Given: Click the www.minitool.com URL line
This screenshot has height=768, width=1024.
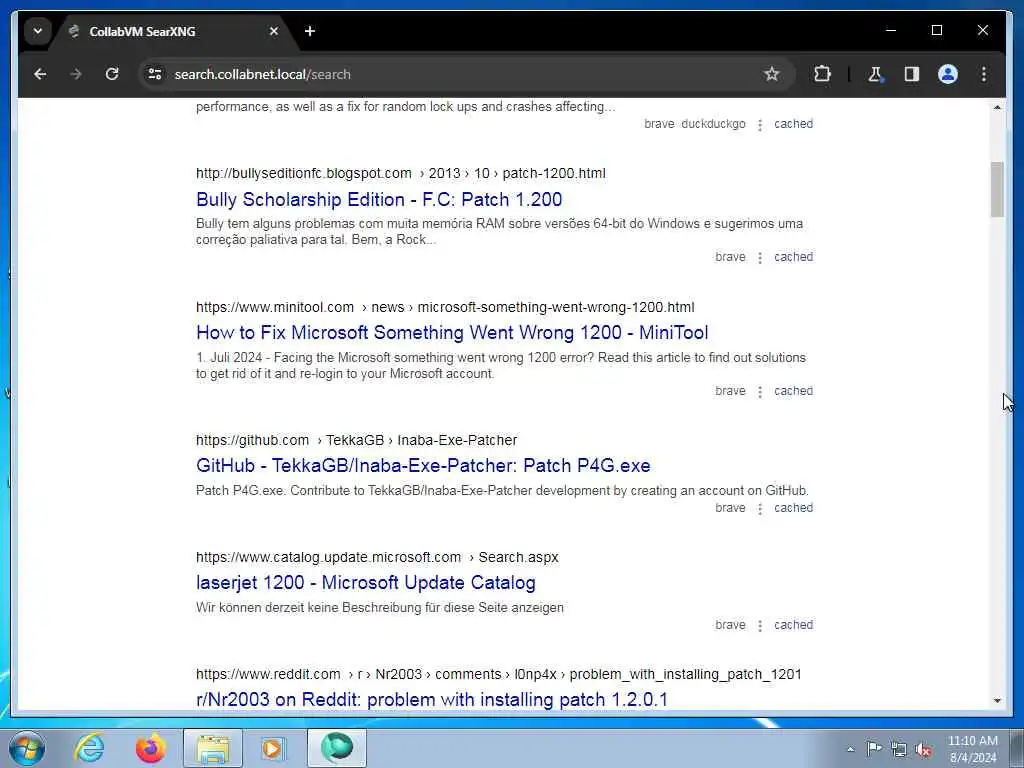Looking at the screenshot, I should pyautogui.click(x=445, y=307).
